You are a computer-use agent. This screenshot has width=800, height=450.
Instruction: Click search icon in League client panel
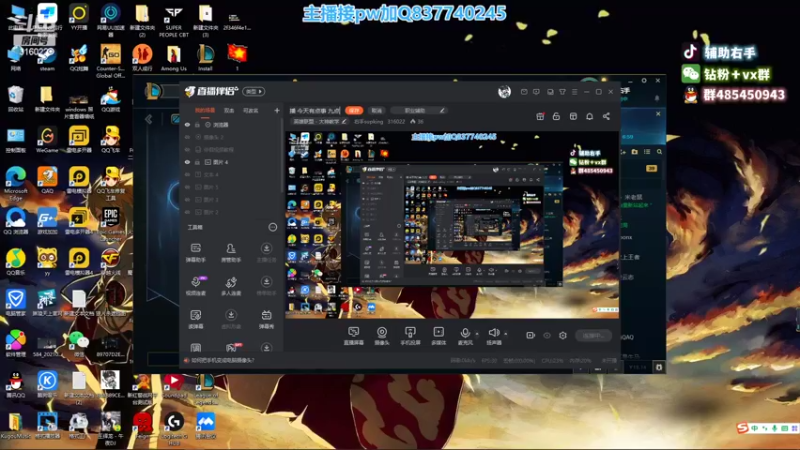click(x=659, y=152)
